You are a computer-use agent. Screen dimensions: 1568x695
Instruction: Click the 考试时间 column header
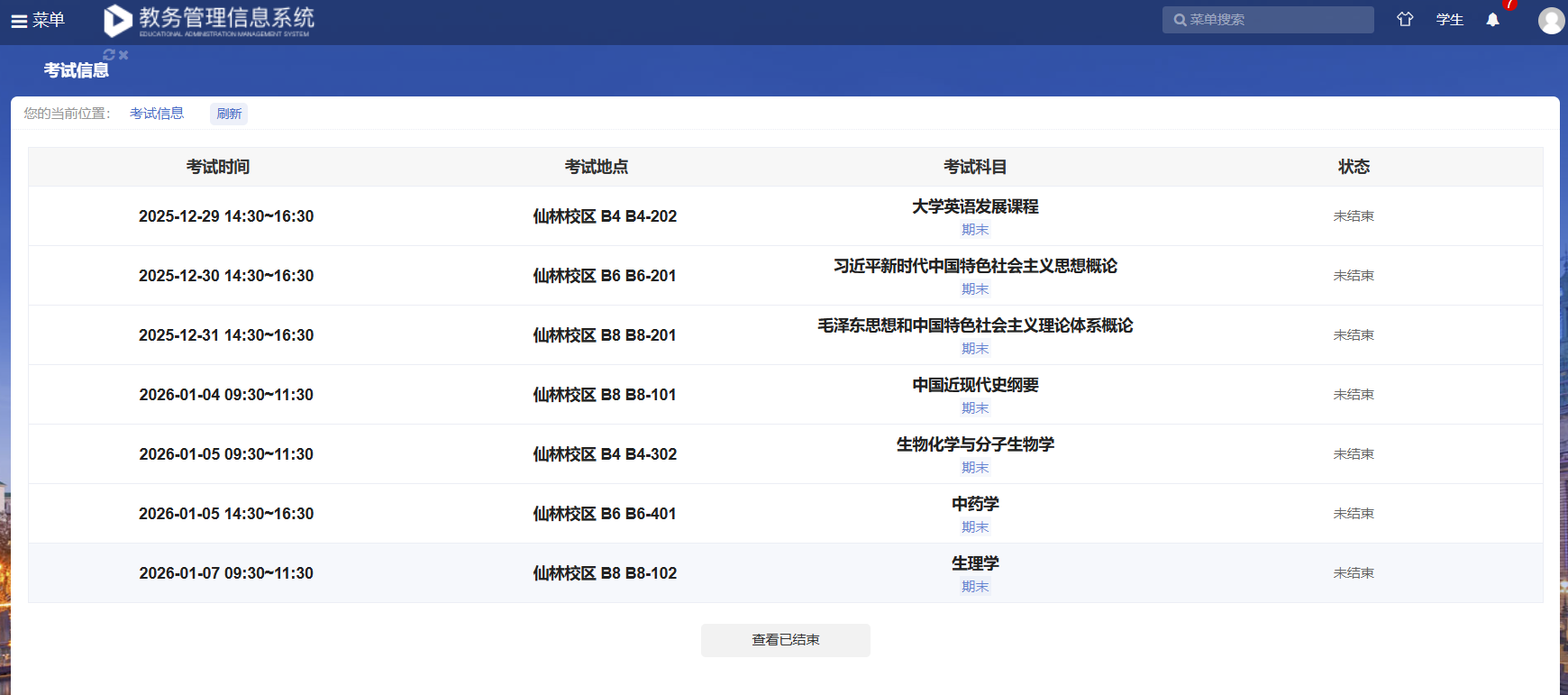[x=218, y=167]
